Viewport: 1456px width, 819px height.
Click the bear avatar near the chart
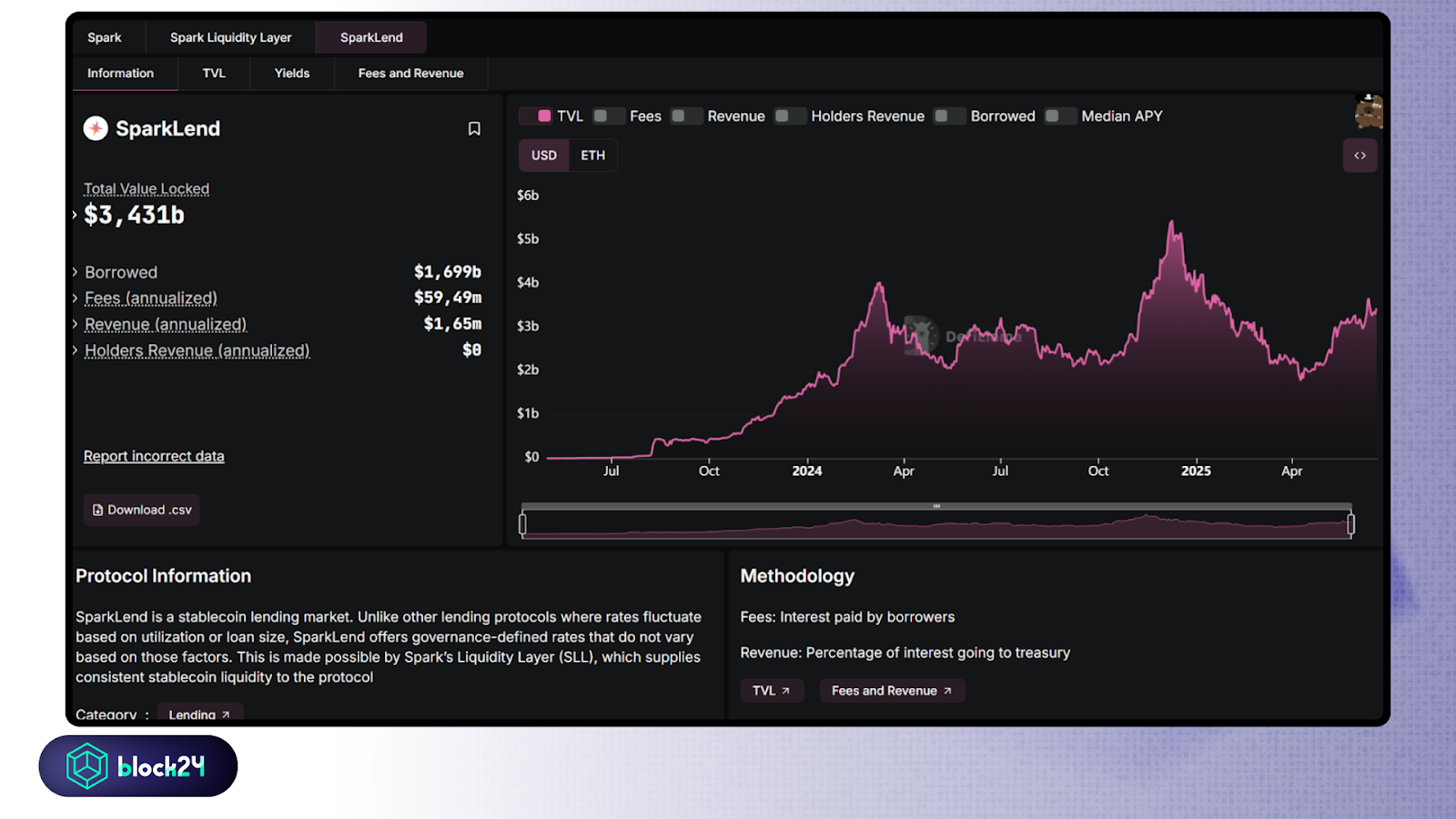(x=1369, y=111)
